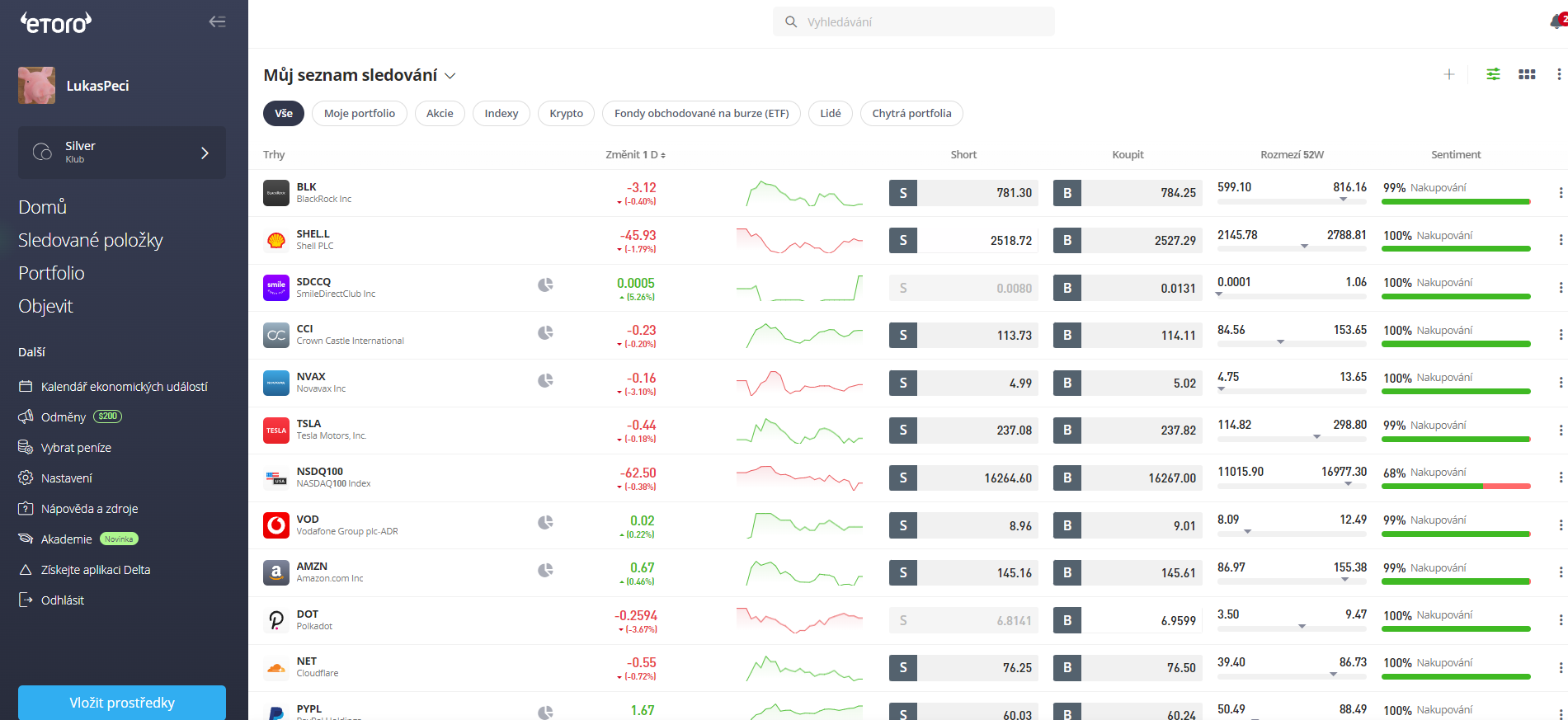Open the NVAX row three-dot menu
The height and width of the screenshot is (720, 1568).
coord(1561,383)
